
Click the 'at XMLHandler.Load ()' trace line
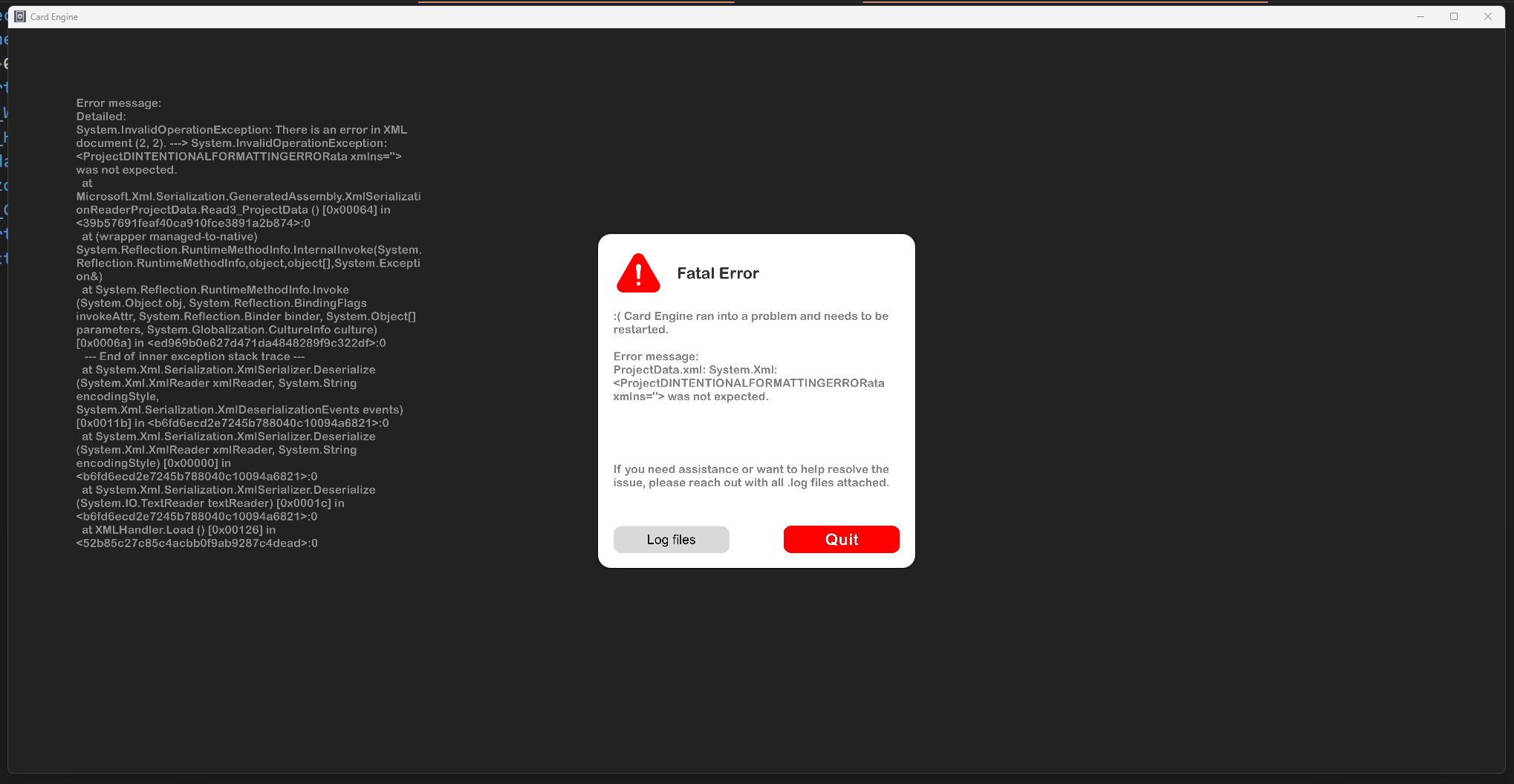(x=178, y=530)
